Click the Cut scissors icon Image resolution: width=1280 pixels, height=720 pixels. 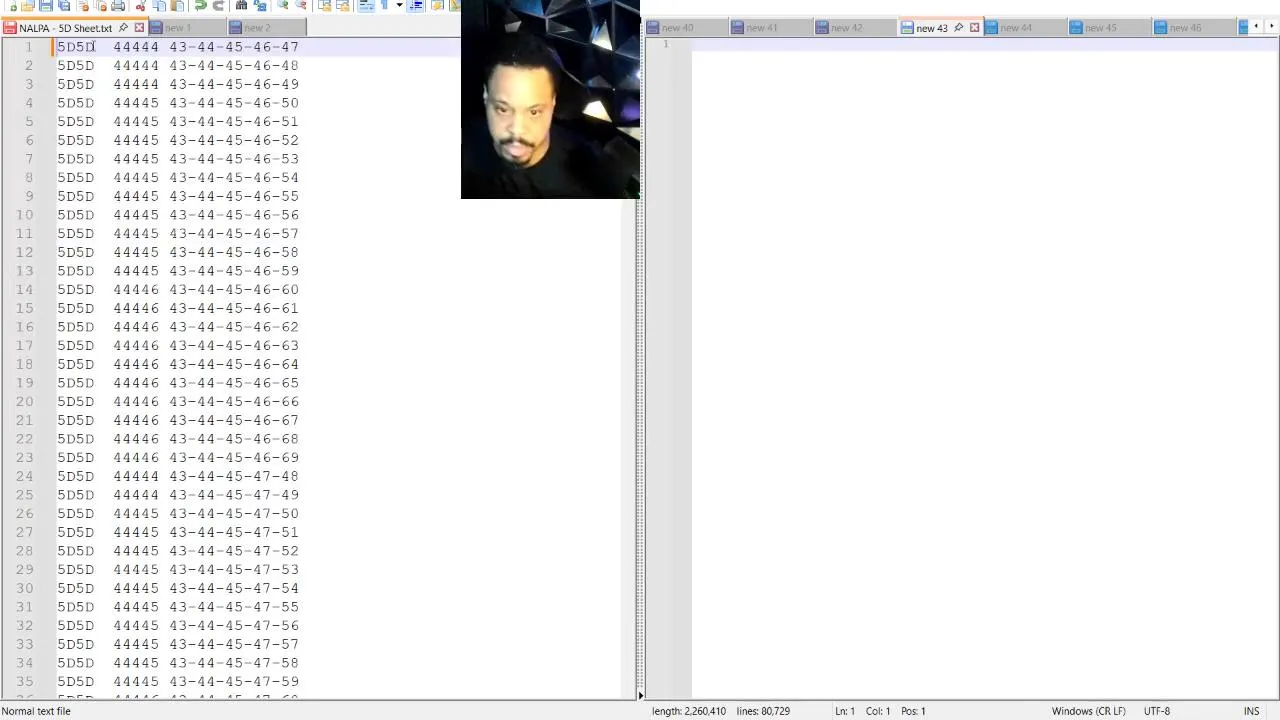pyautogui.click(x=140, y=5)
